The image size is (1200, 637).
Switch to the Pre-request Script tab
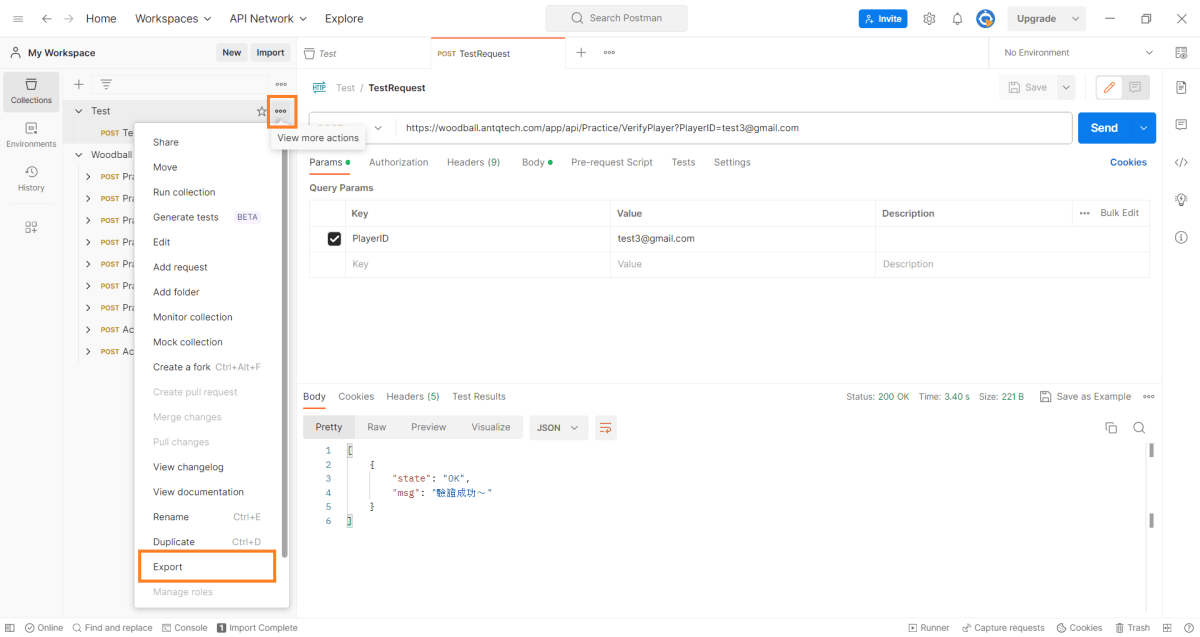pos(612,162)
